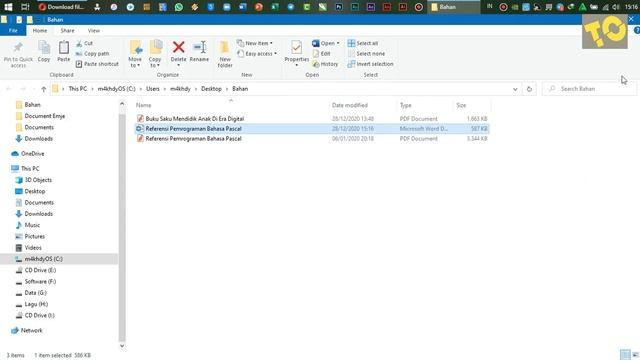Click the Rename ribbon button

tap(199, 52)
